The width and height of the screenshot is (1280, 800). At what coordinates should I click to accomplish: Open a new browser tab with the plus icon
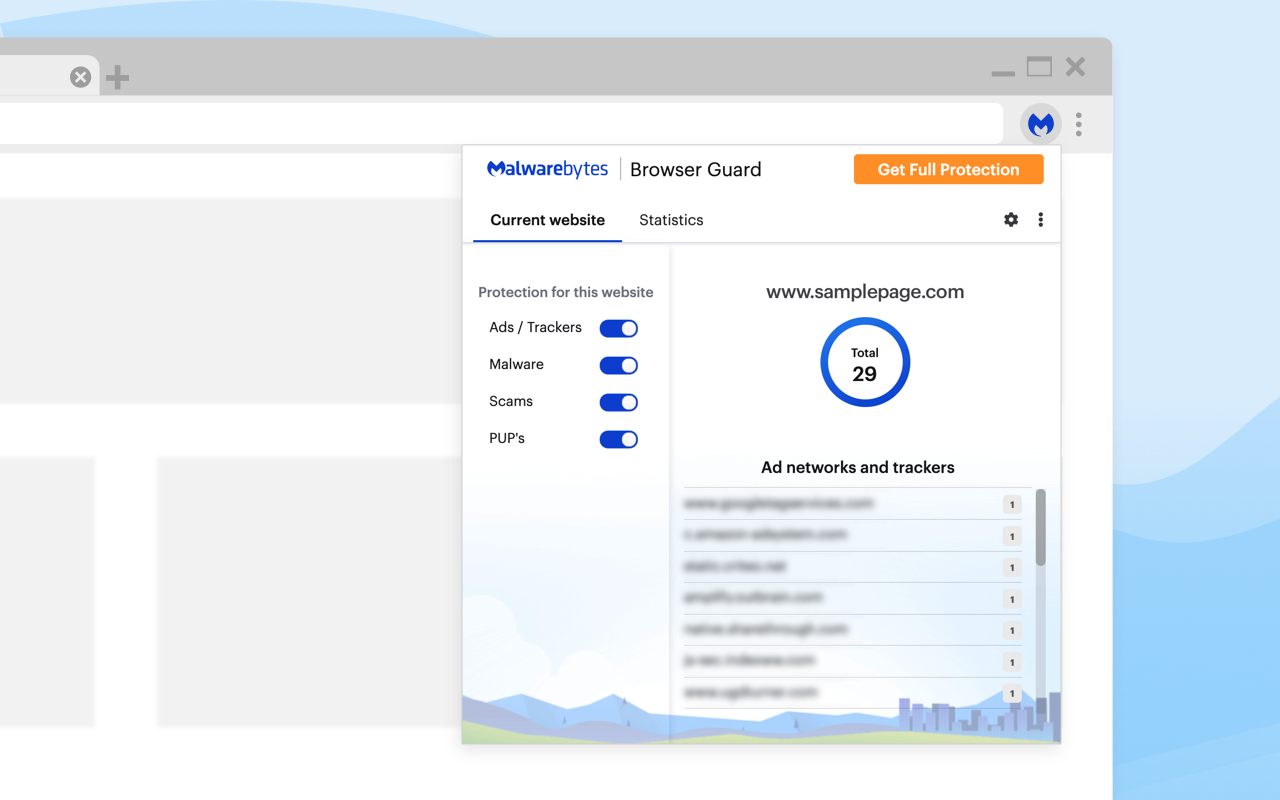(x=117, y=76)
